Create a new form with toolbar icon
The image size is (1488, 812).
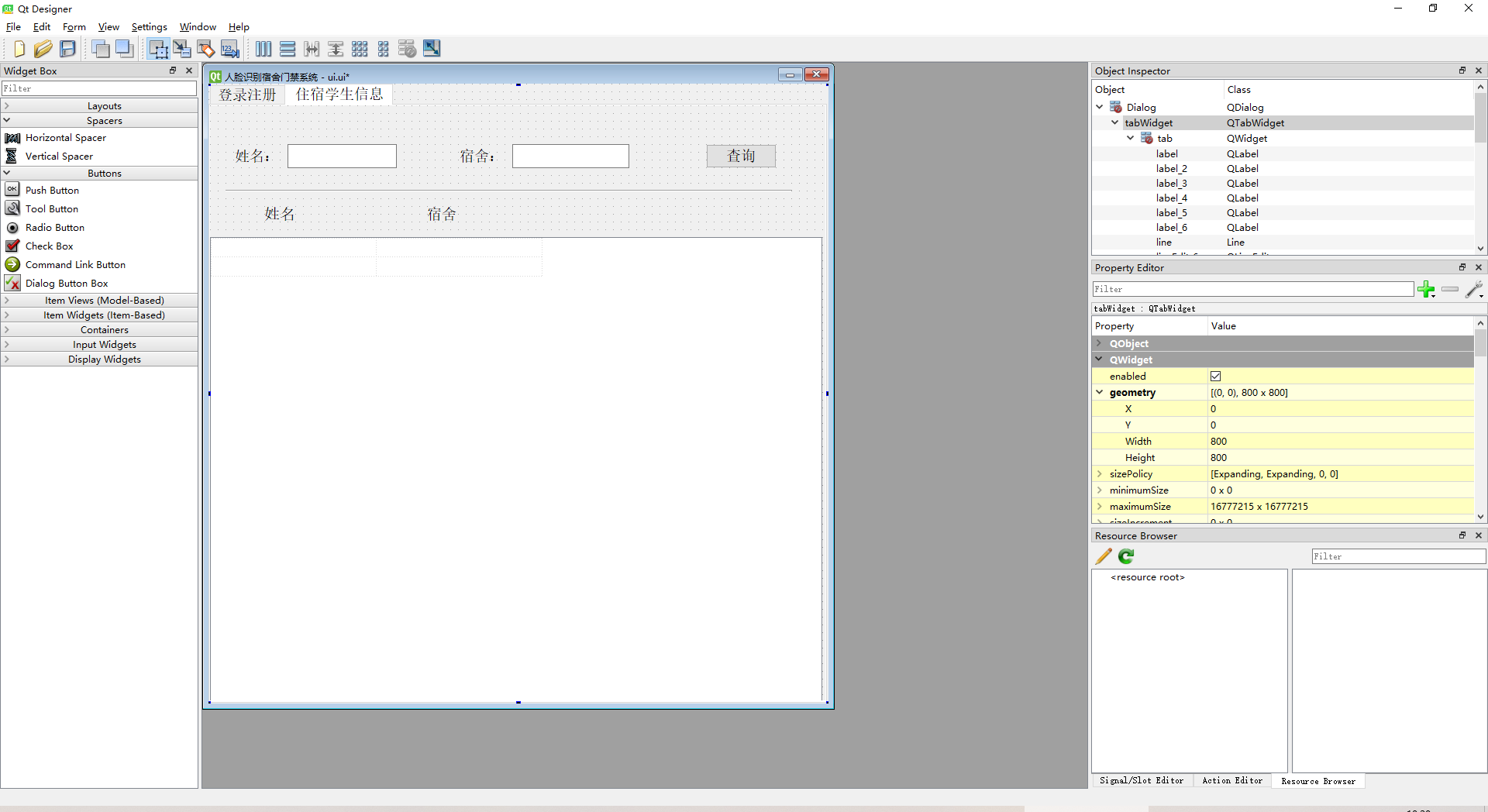[19, 49]
